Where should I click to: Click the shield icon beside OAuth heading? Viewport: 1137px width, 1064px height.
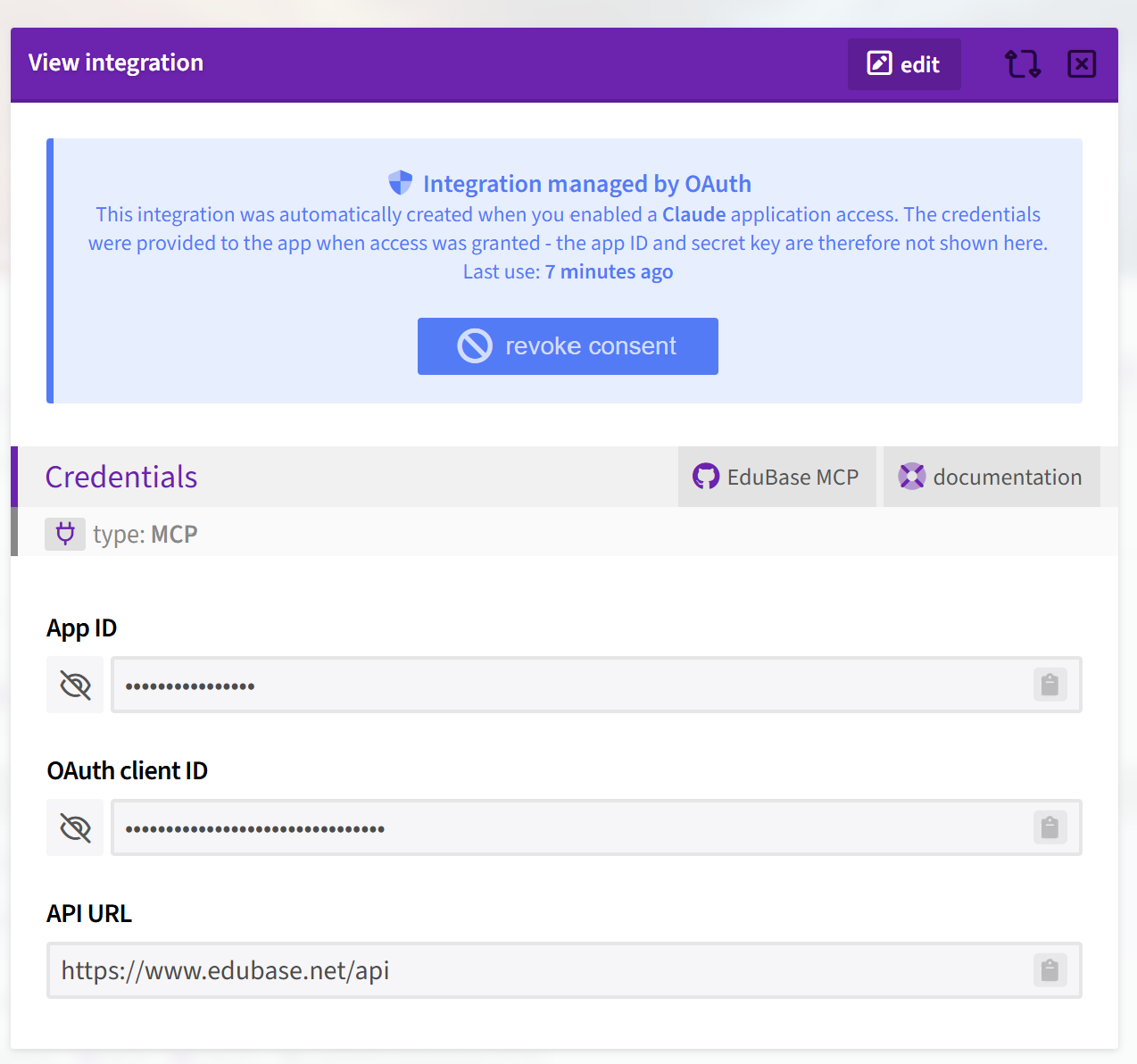[x=401, y=183]
